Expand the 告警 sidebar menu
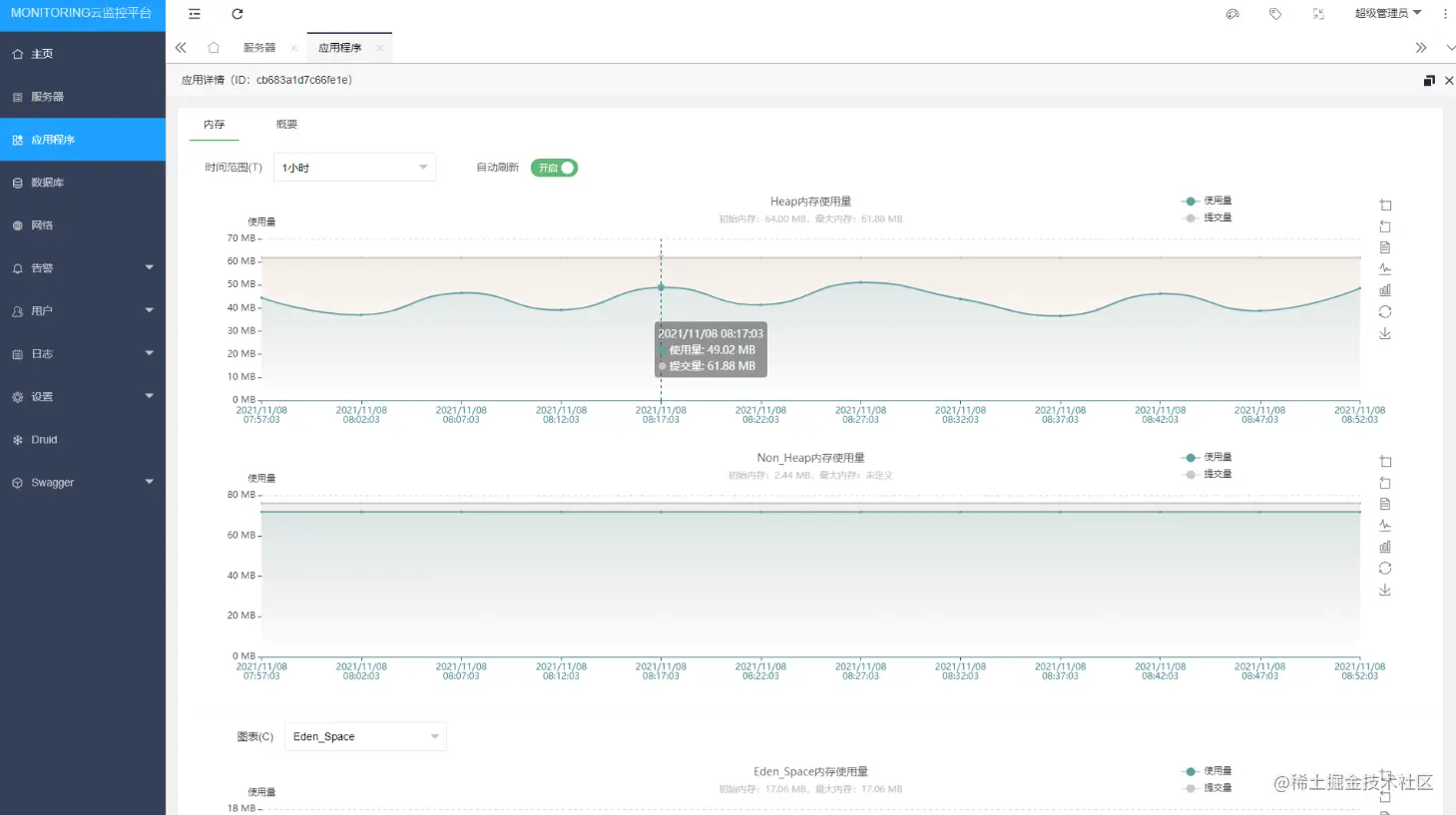This screenshot has height=815, width=1456. coord(83,268)
